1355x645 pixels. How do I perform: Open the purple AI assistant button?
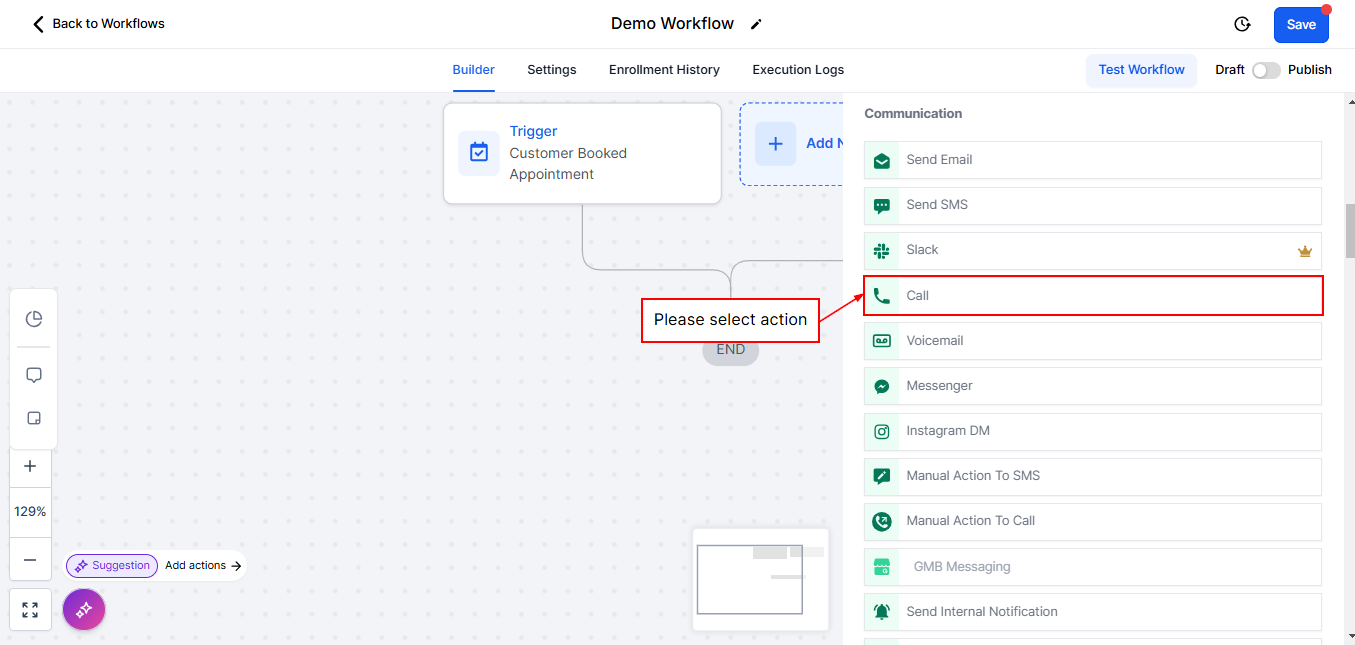tap(84, 609)
